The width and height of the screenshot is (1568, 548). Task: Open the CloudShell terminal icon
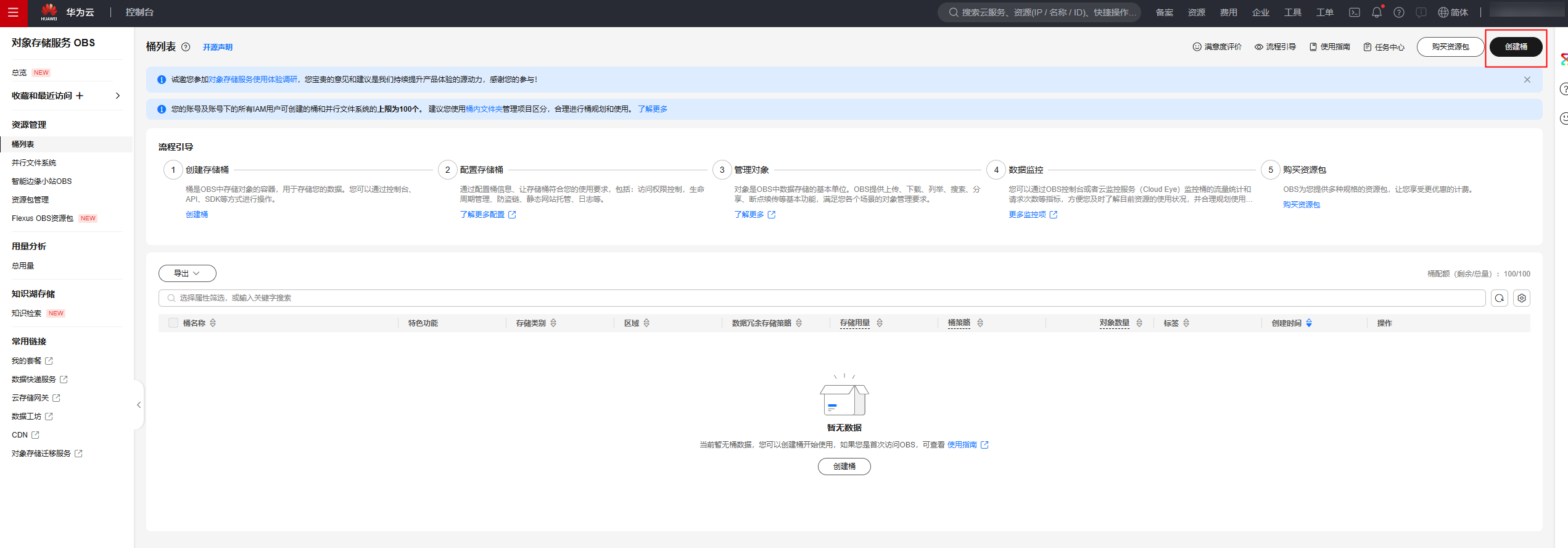[x=1354, y=12]
